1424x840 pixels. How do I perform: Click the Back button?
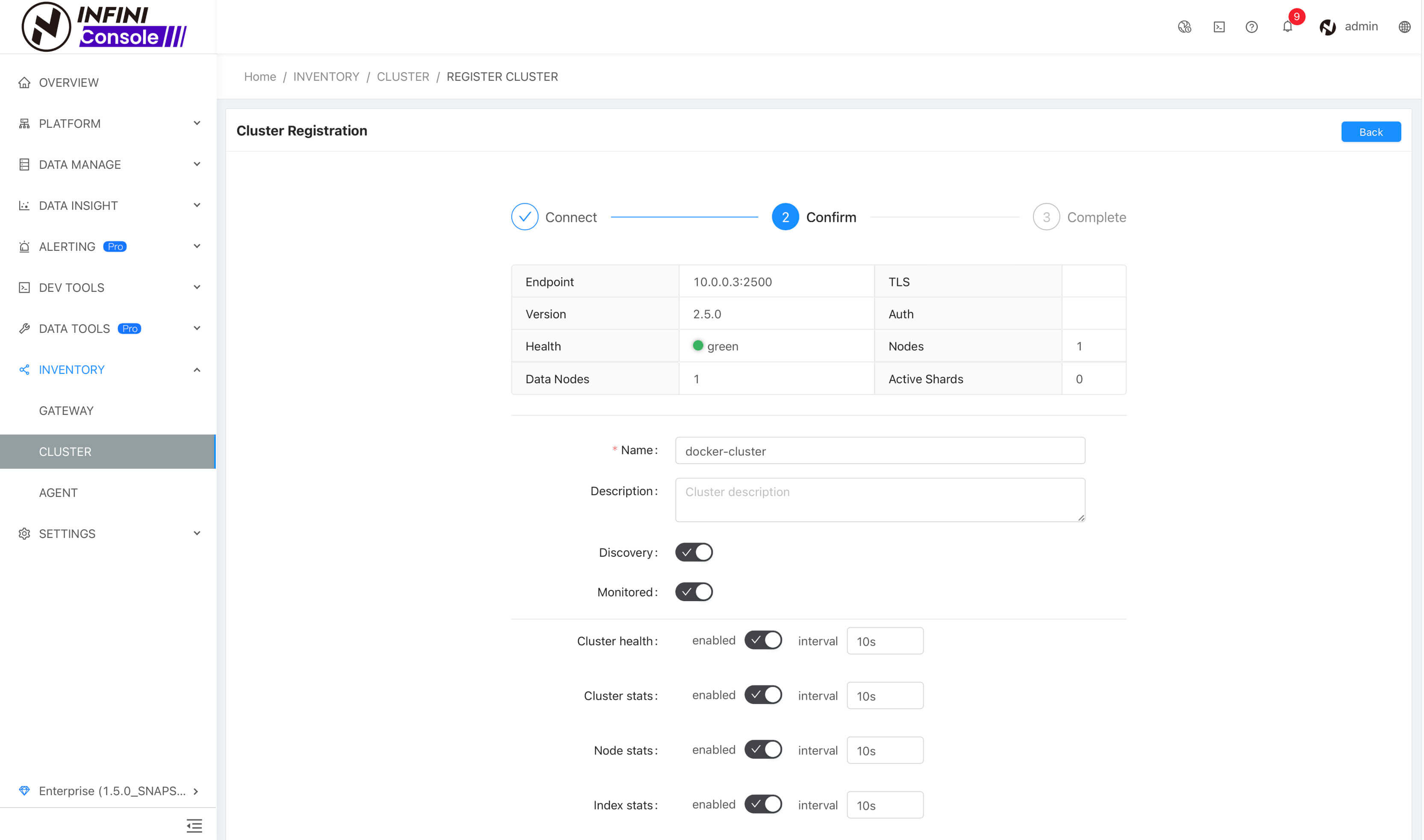coord(1370,131)
